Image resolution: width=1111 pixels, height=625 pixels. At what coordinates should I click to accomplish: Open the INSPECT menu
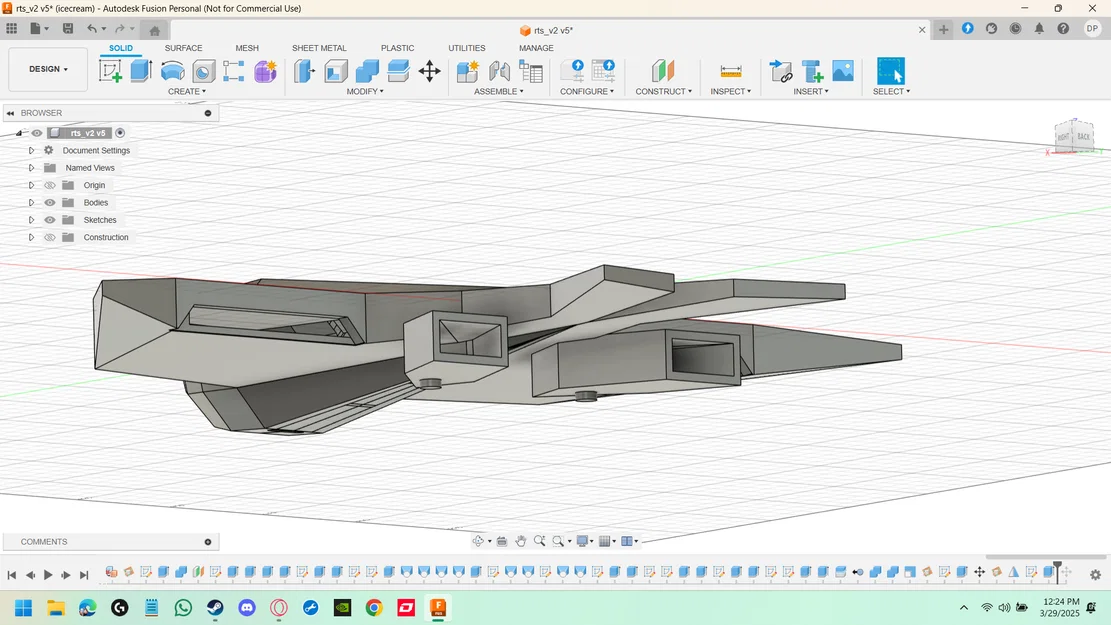(731, 91)
